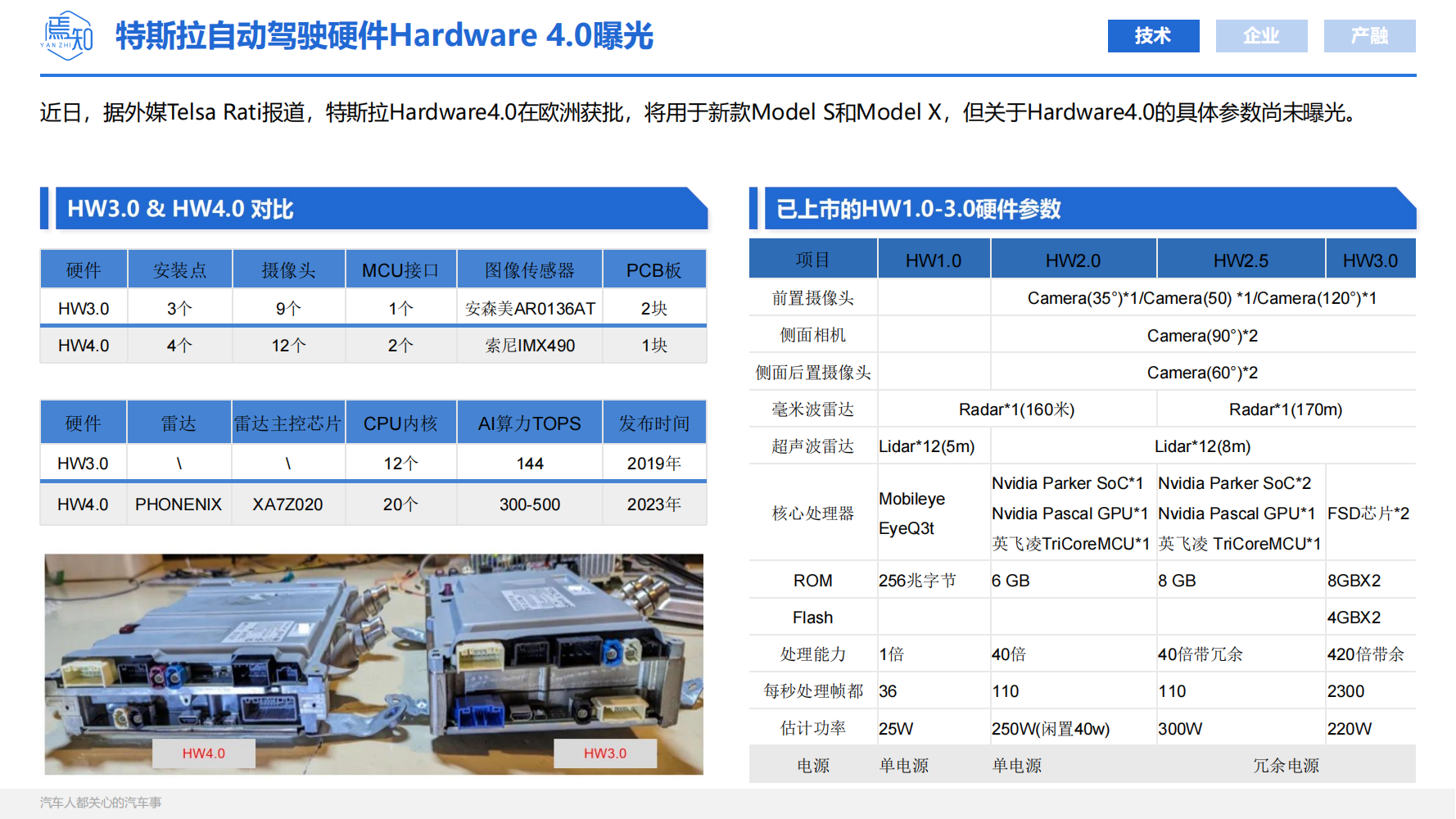
Task: Click the HW3.0 header in the right table
Action: tap(1370, 260)
